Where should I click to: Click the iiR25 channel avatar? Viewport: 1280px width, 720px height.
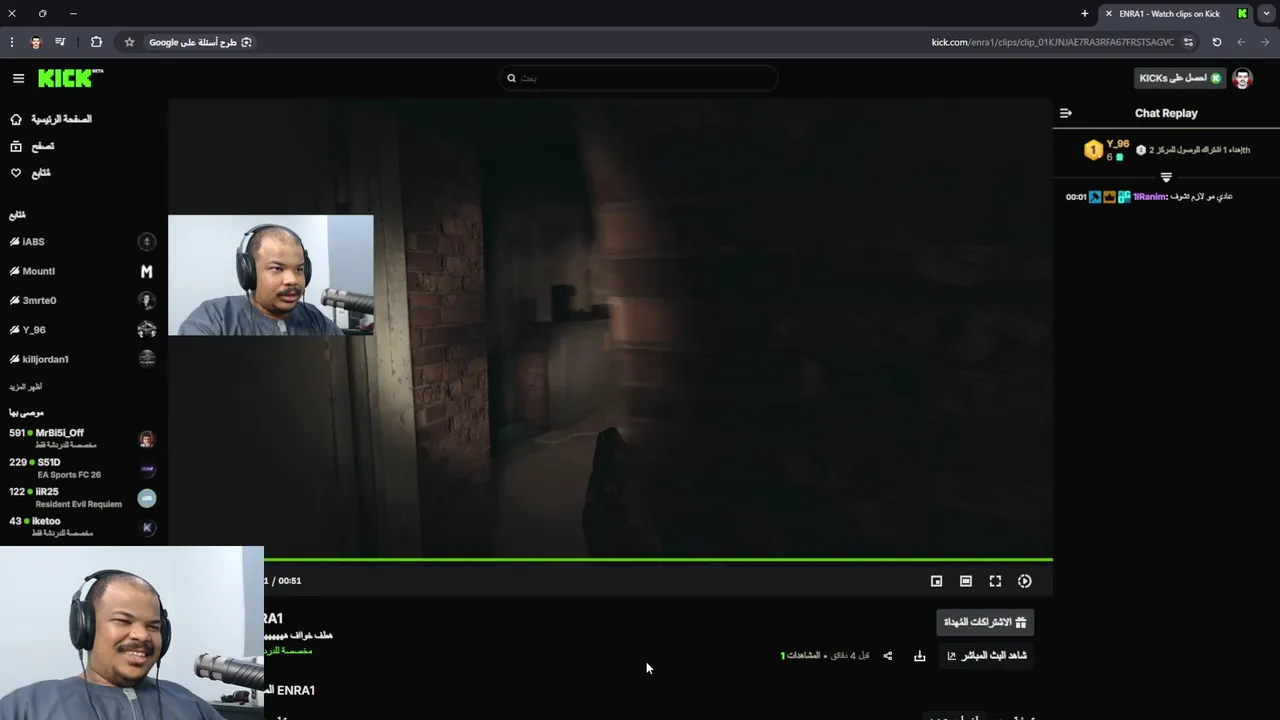[x=147, y=498]
